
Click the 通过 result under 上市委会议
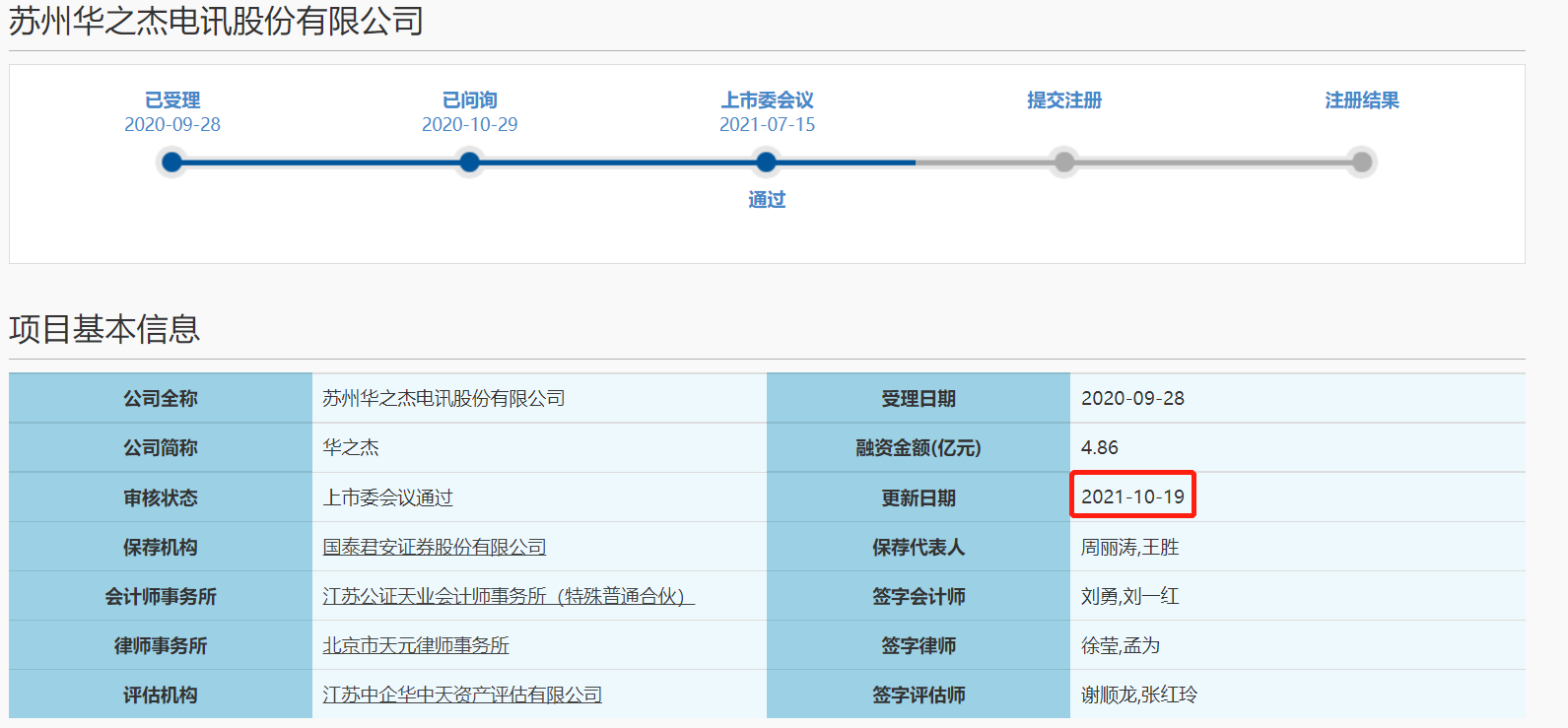(767, 200)
